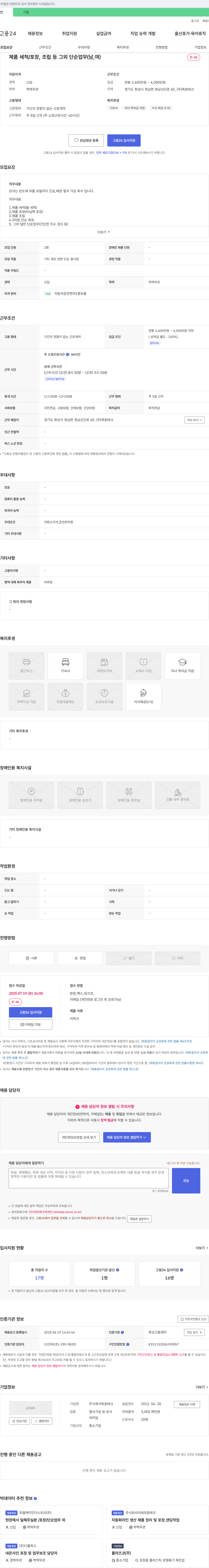Click the 관심정보 등록 heart button
The height and width of the screenshot is (1568, 209).
(86, 141)
